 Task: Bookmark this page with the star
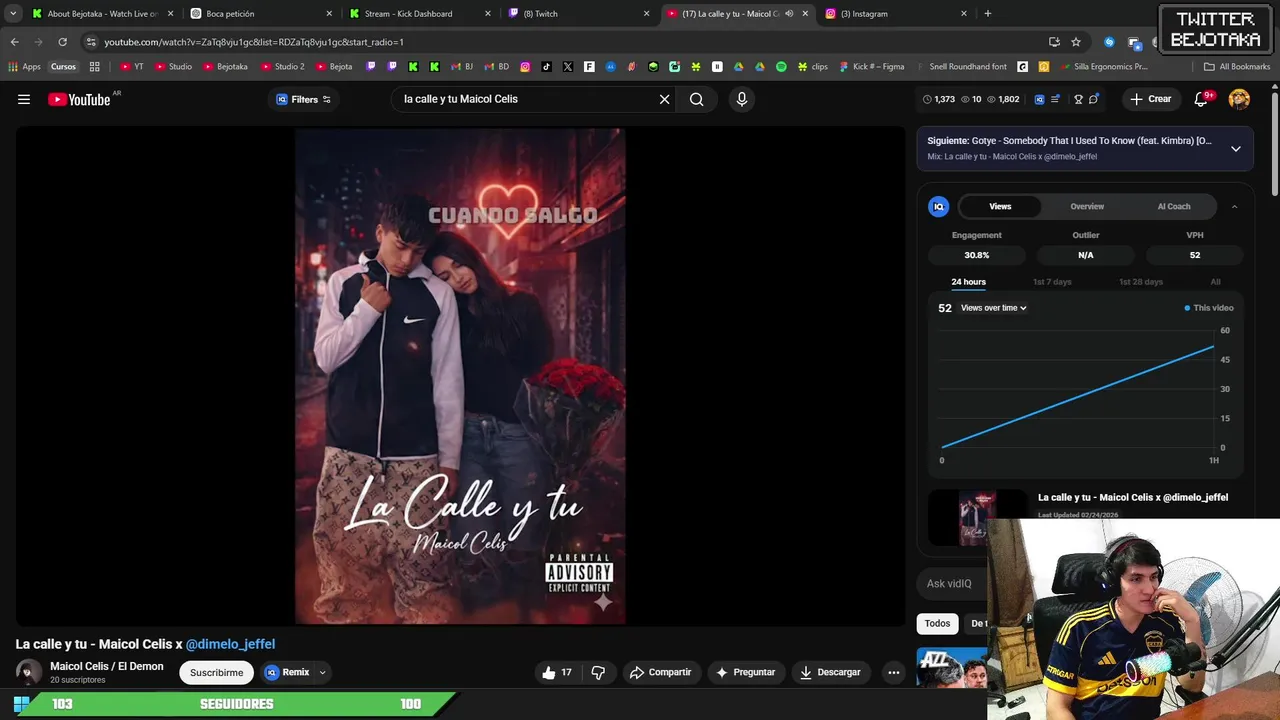1076,42
